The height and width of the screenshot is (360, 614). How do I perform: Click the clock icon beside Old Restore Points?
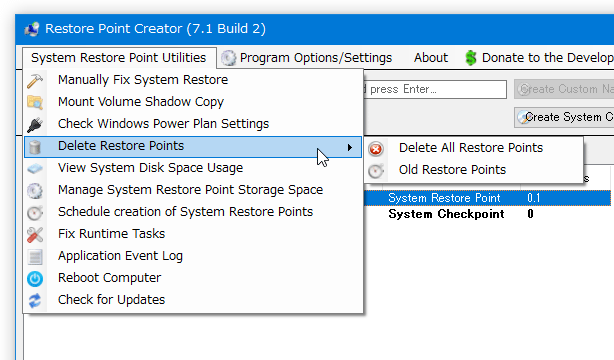click(376, 171)
